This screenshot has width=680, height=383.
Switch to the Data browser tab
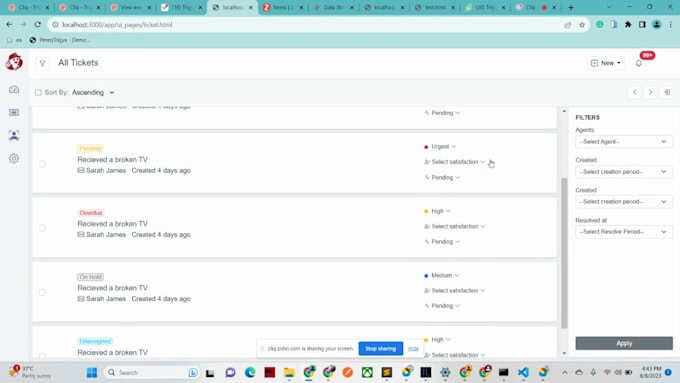pos(334,7)
